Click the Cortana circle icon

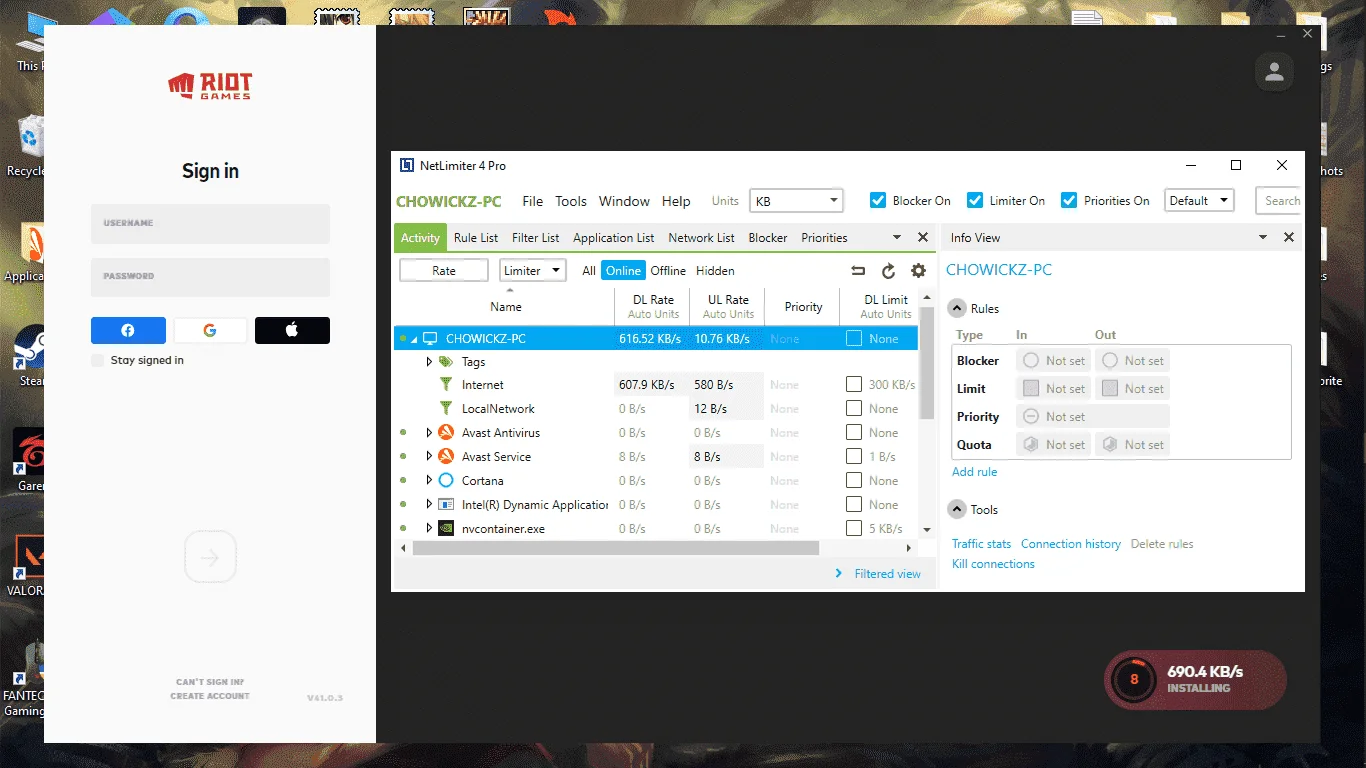coord(446,481)
